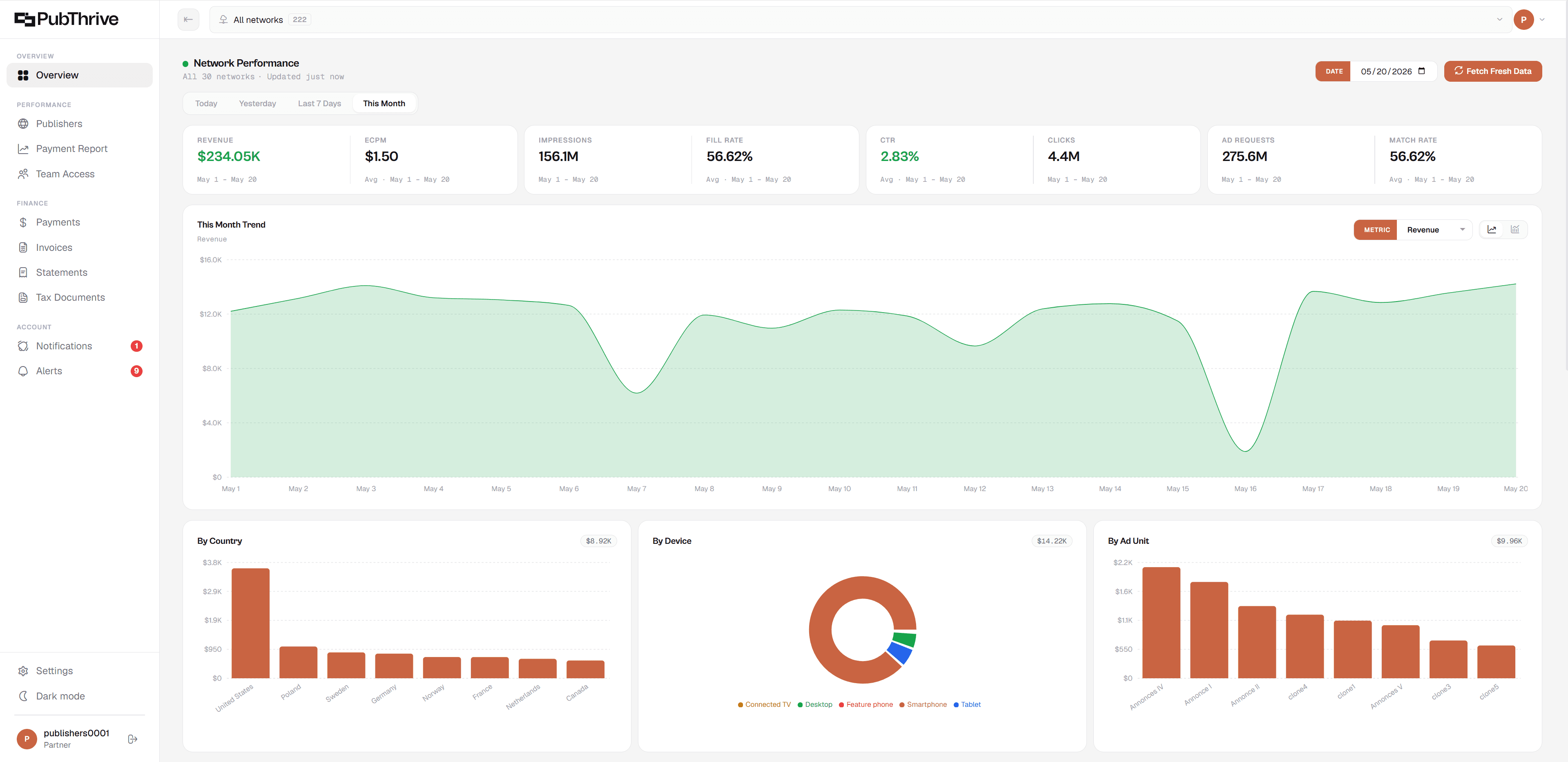
Task: Click the 275.6M ad requests value
Action: tap(1244, 156)
